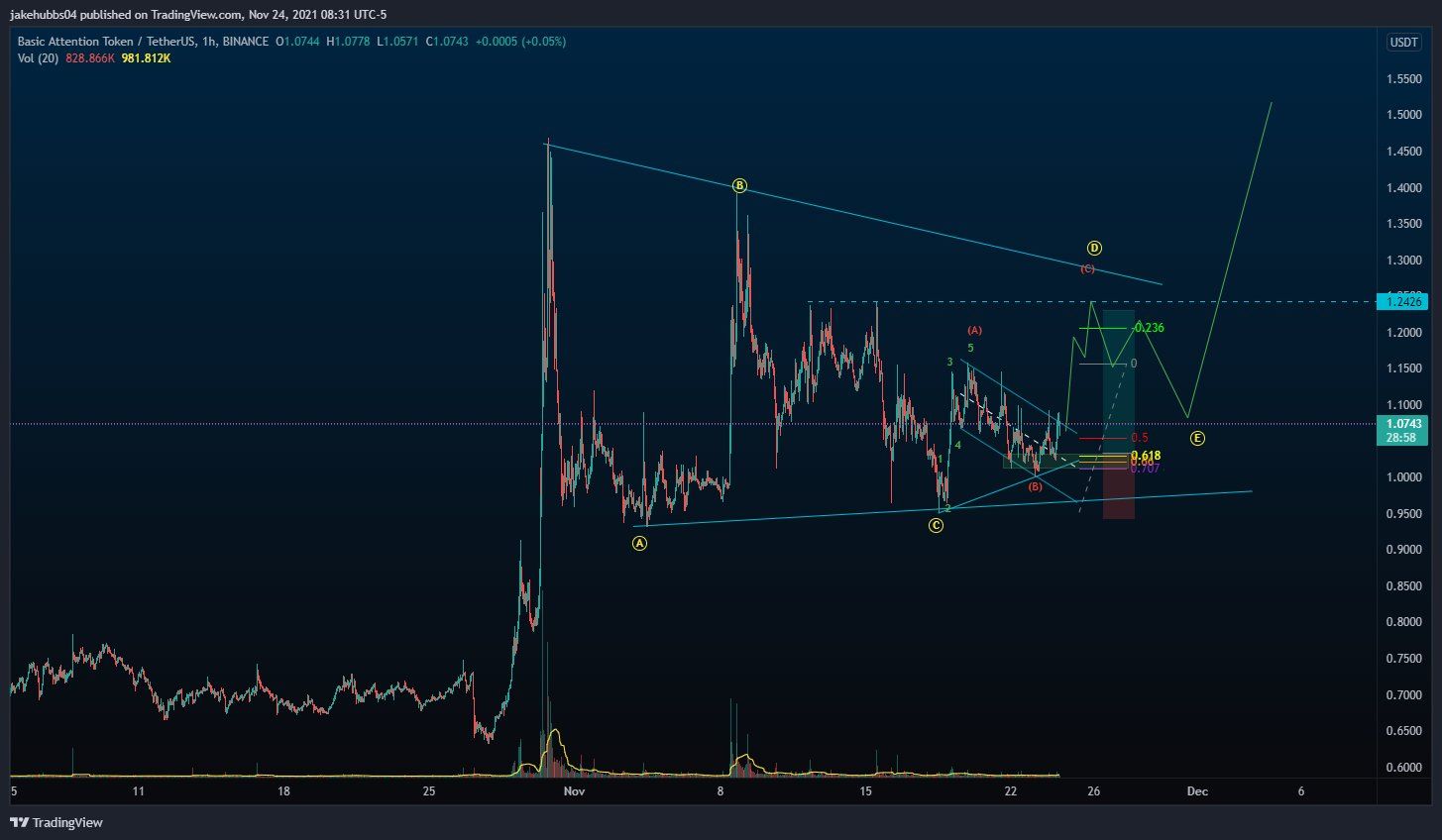Click the purple 0.707 Fibonacci level label
The image size is (1442, 840).
coord(1146,468)
